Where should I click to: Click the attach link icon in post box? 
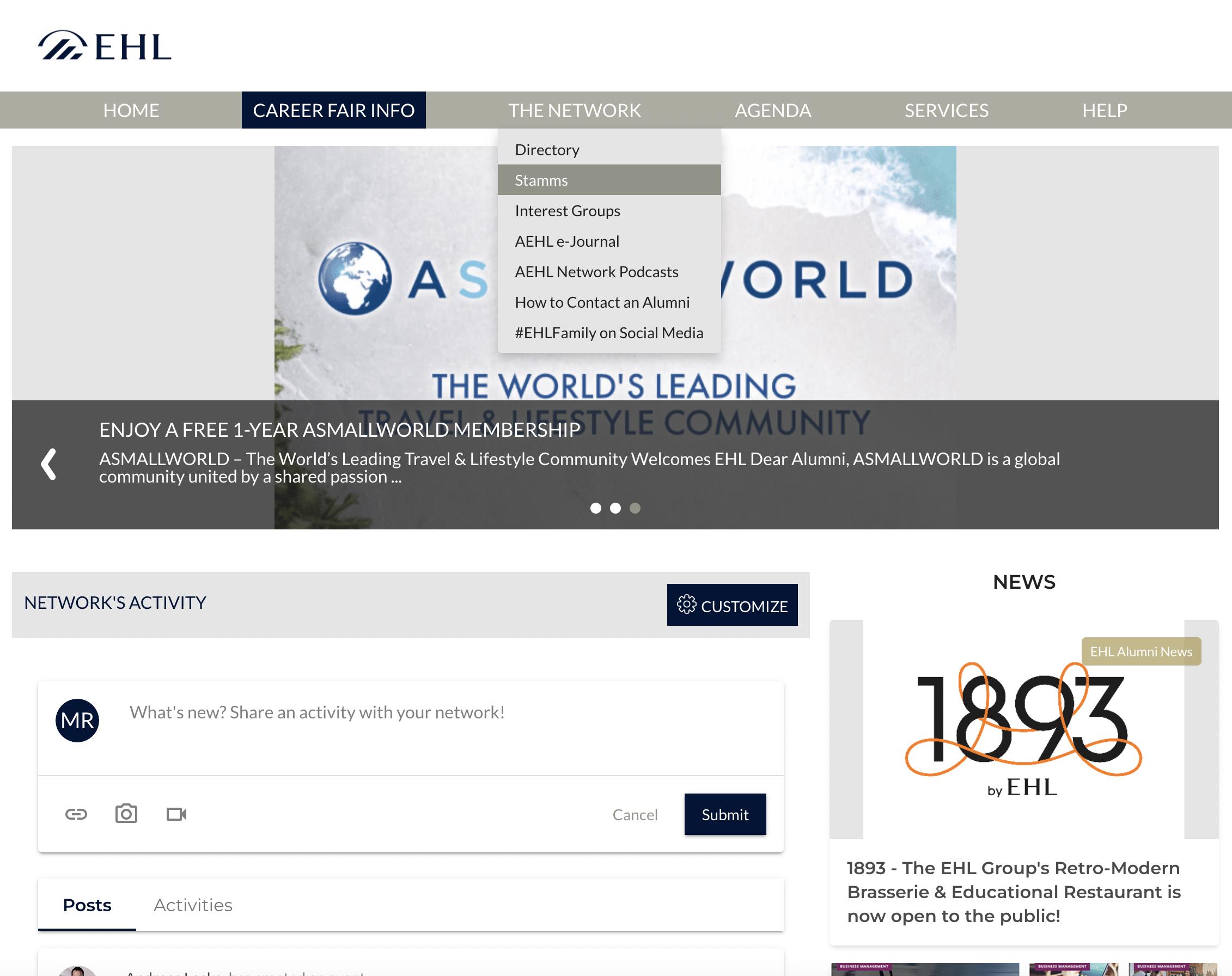(x=76, y=814)
